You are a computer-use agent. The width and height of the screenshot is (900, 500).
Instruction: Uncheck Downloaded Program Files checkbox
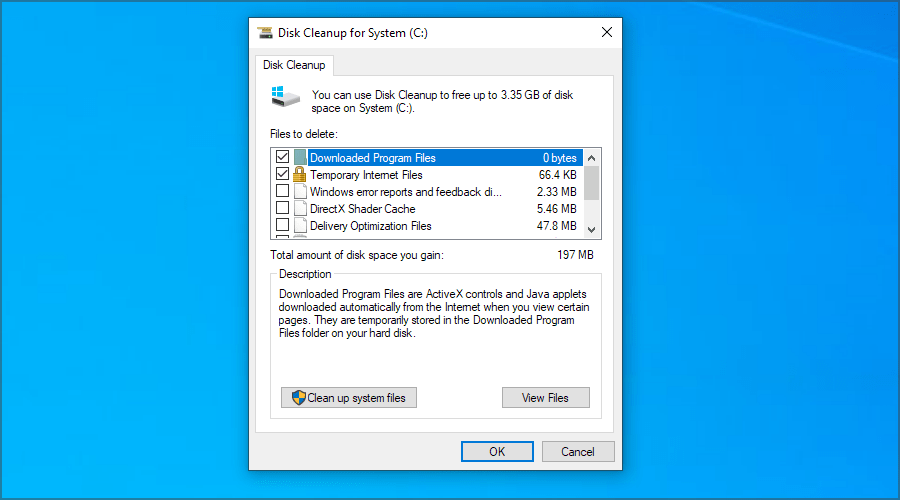pyautogui.click(x=282, y=157)
